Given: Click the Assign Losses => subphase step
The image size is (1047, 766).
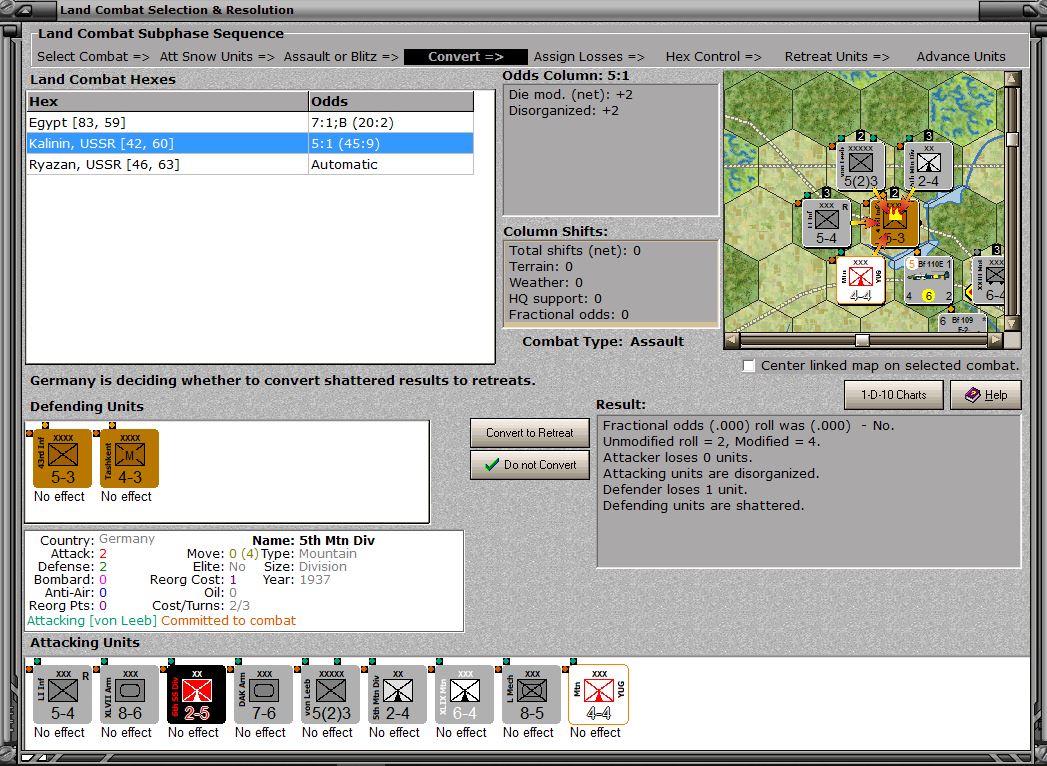Looking at the screenshot, I should pos(589,57).
